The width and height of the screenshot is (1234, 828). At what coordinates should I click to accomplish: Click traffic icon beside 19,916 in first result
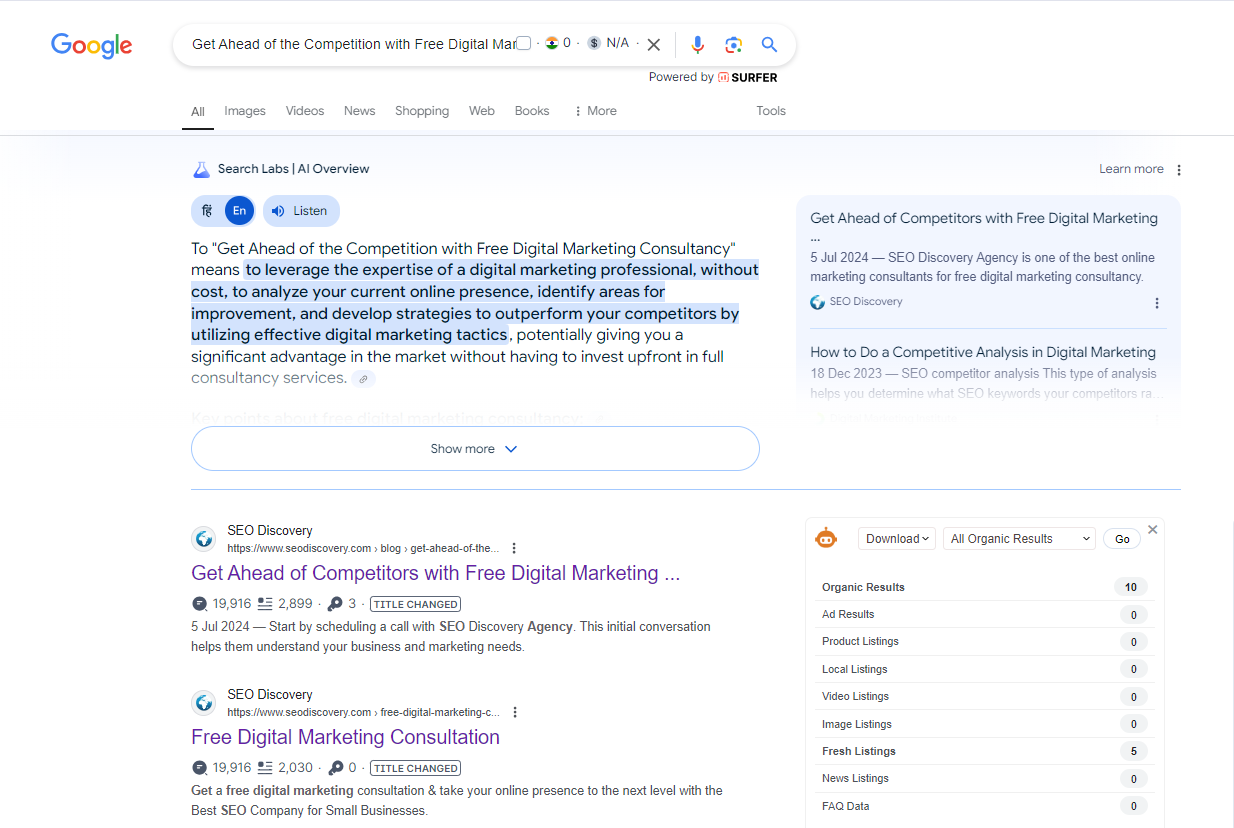click(x=200, y=604)
